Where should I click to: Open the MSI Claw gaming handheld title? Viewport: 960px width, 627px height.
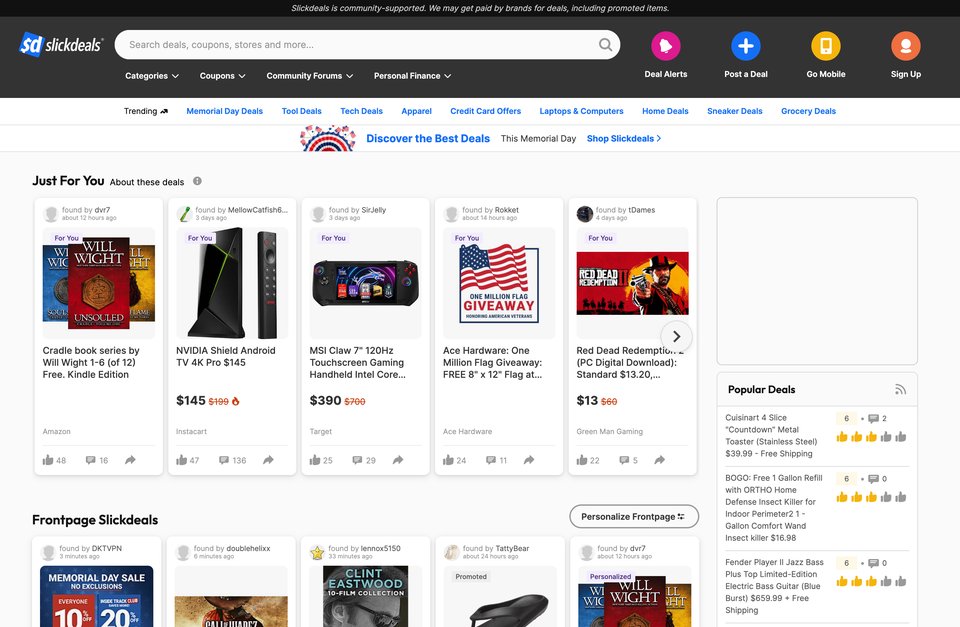[x=357, y=362]
